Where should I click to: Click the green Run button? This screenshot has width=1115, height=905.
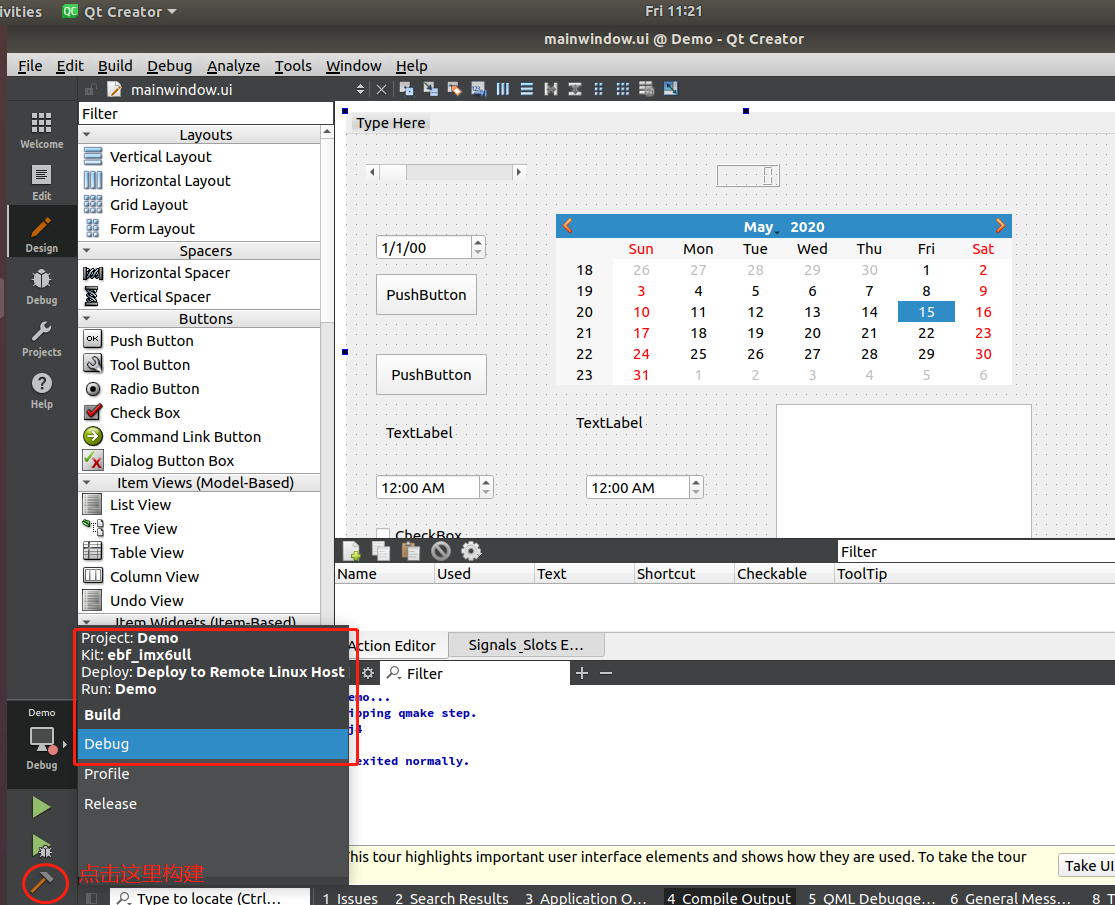(41, 807)
